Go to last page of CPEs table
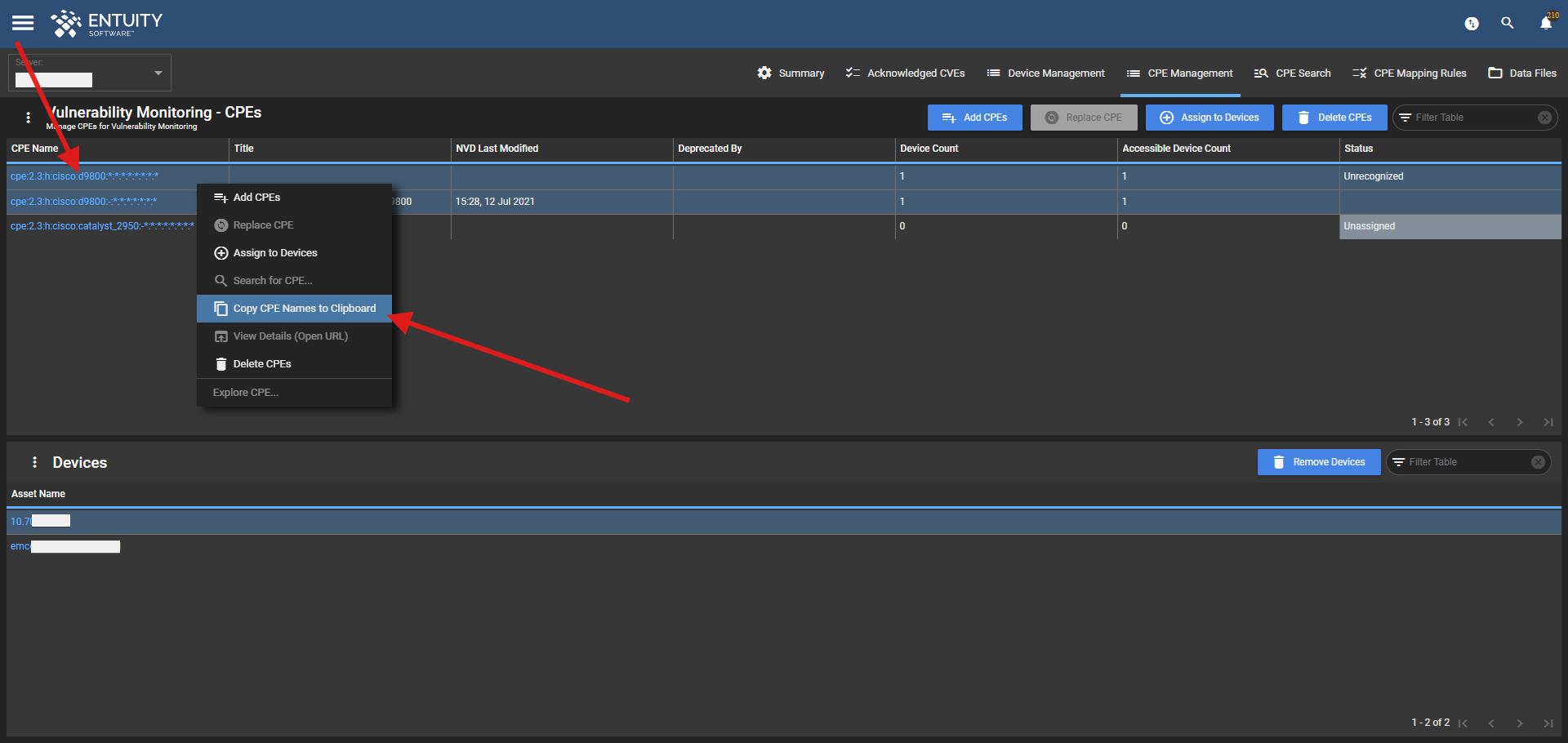Image resolution: width=1568 pixels, height=743 pixels. 1548,422
